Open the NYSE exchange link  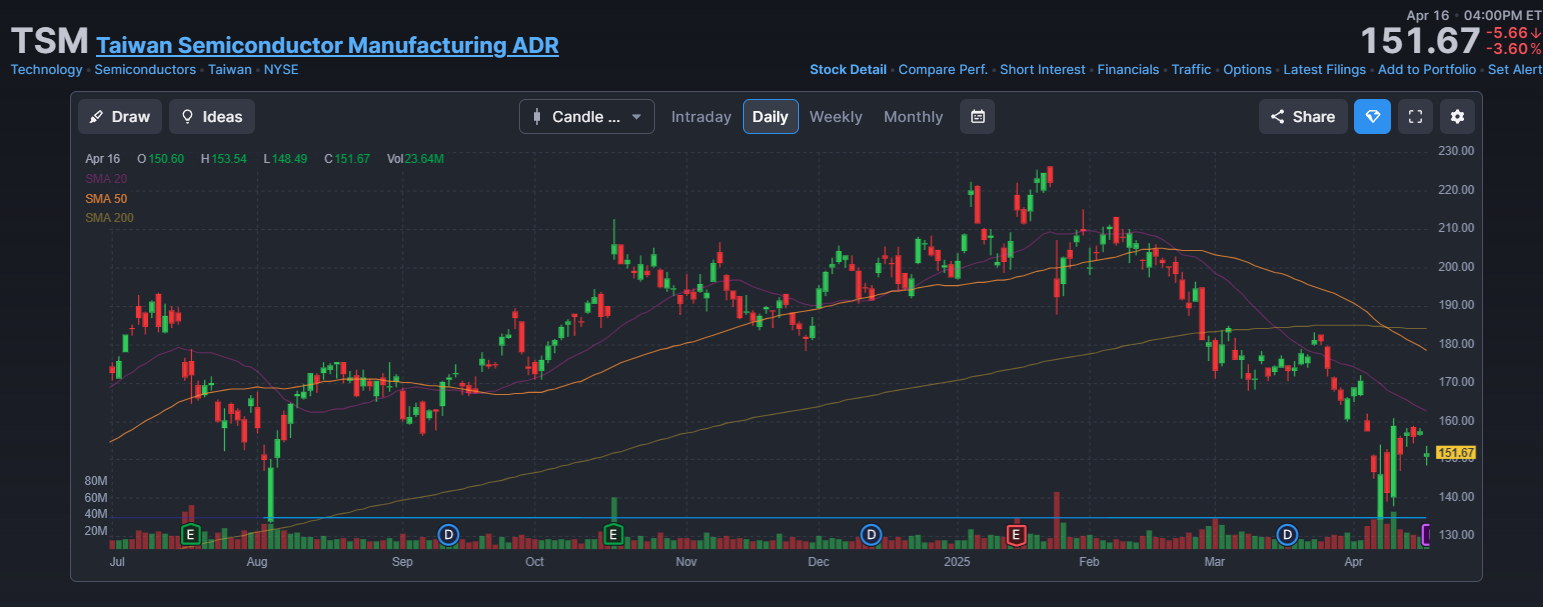[x=281, y=70]
